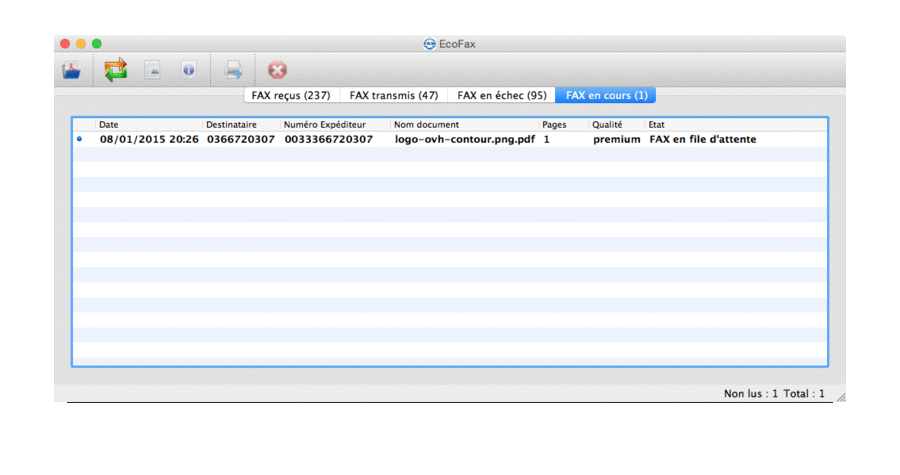Sort by the Date column header
Image resolution: width=900 pixels, height=475 pixels.
point(148,125)
